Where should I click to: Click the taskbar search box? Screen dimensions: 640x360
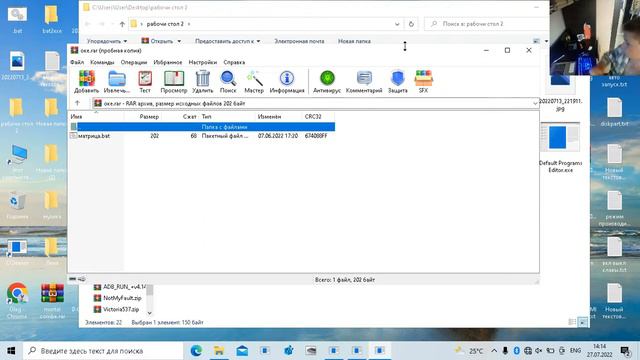[103, 351]
